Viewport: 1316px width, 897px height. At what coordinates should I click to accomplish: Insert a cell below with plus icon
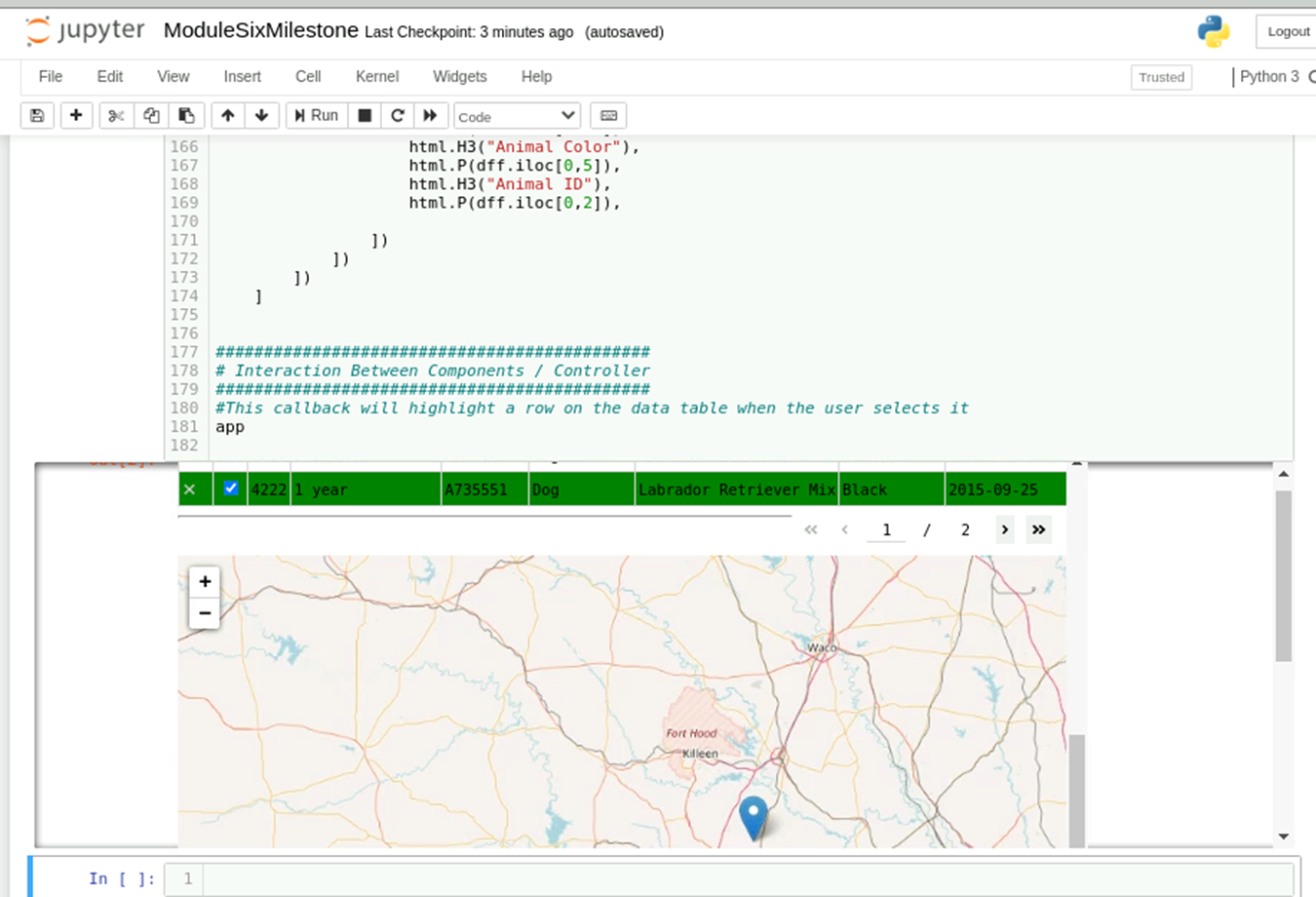tap(76, 115)
